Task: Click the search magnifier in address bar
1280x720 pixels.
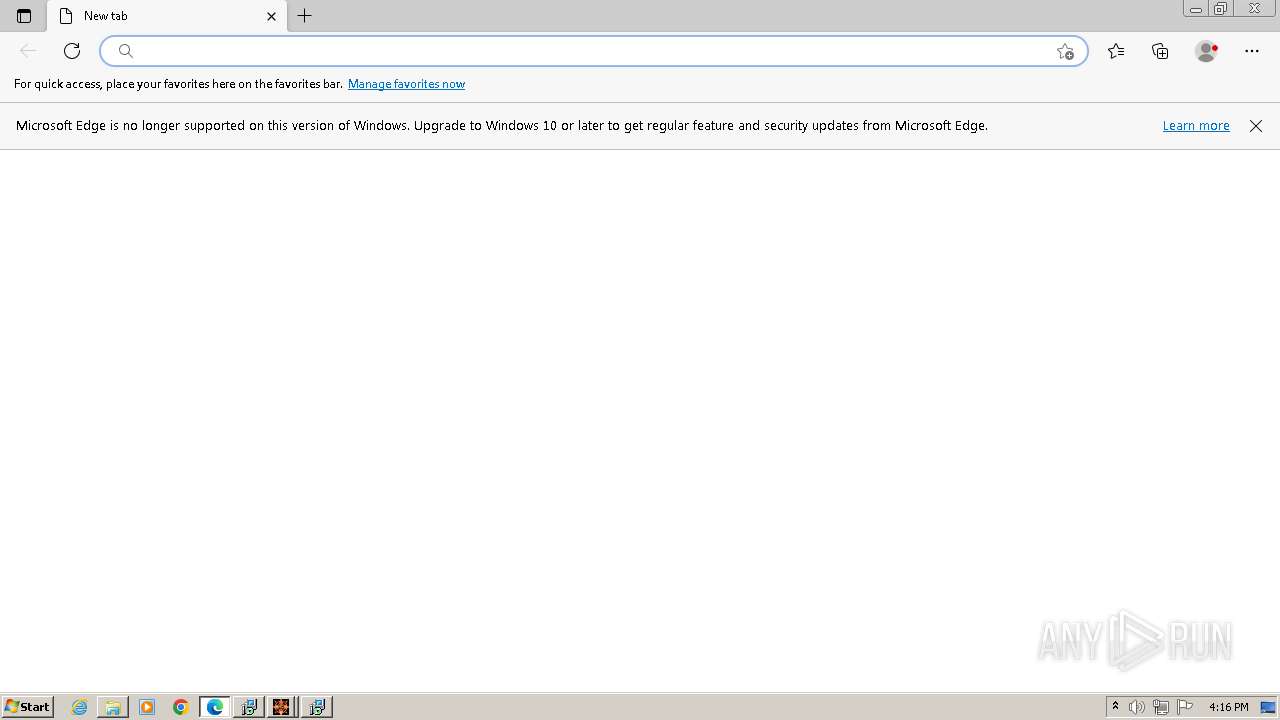Action: 126,51
